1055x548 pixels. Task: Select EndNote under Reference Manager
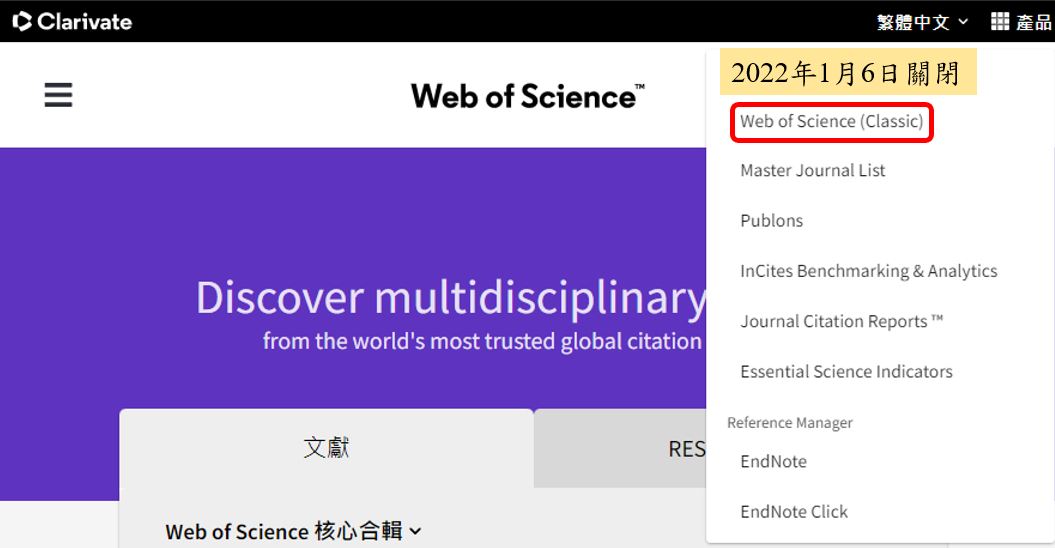[773, 461]
